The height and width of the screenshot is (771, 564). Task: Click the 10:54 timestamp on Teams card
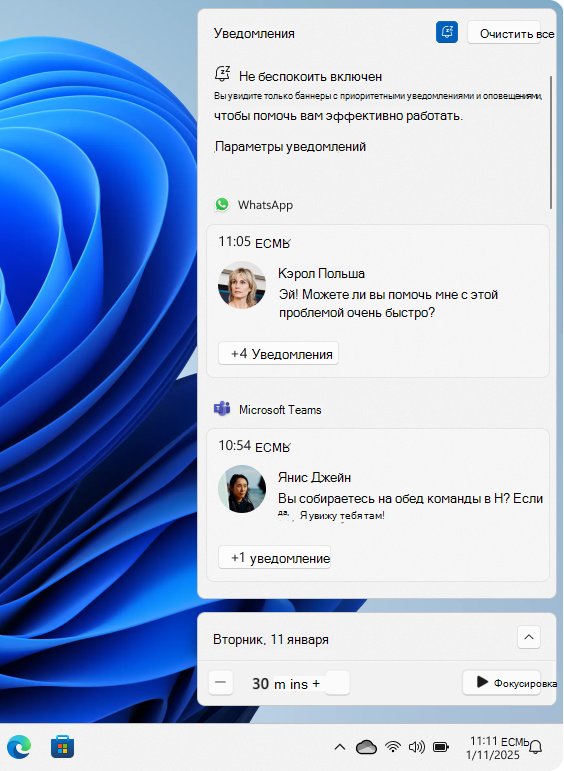(254, 446)
